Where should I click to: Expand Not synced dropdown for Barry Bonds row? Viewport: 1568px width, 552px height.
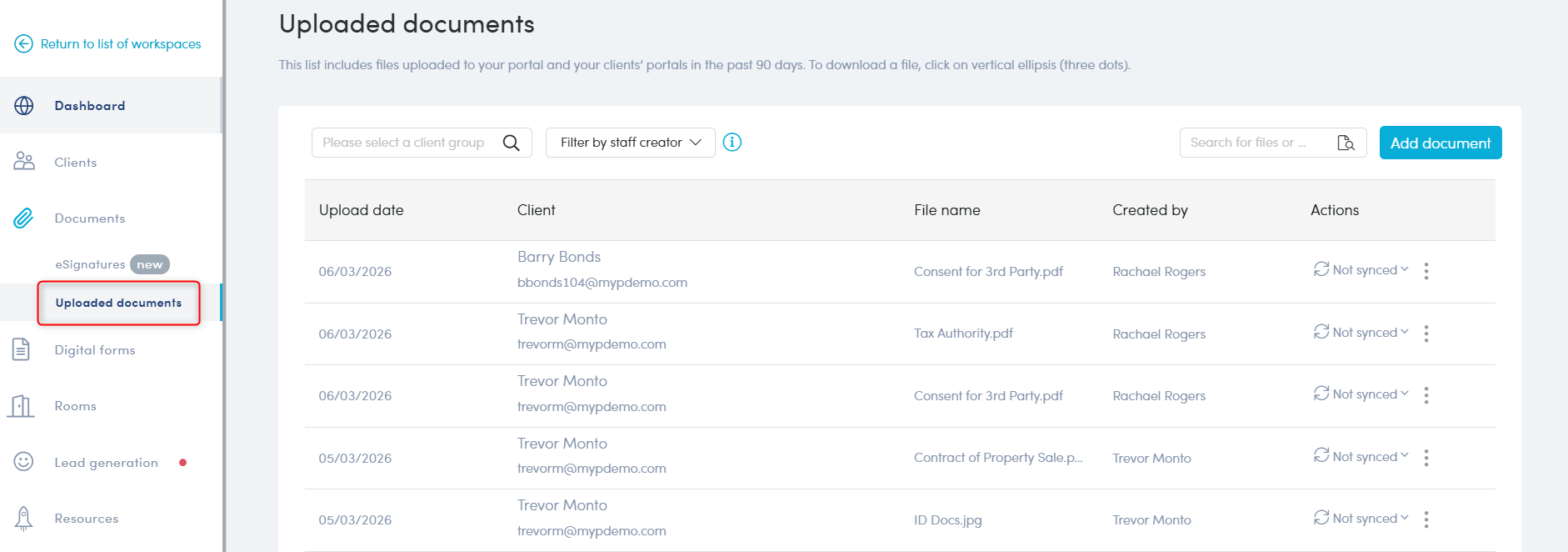coord(1361,270)
